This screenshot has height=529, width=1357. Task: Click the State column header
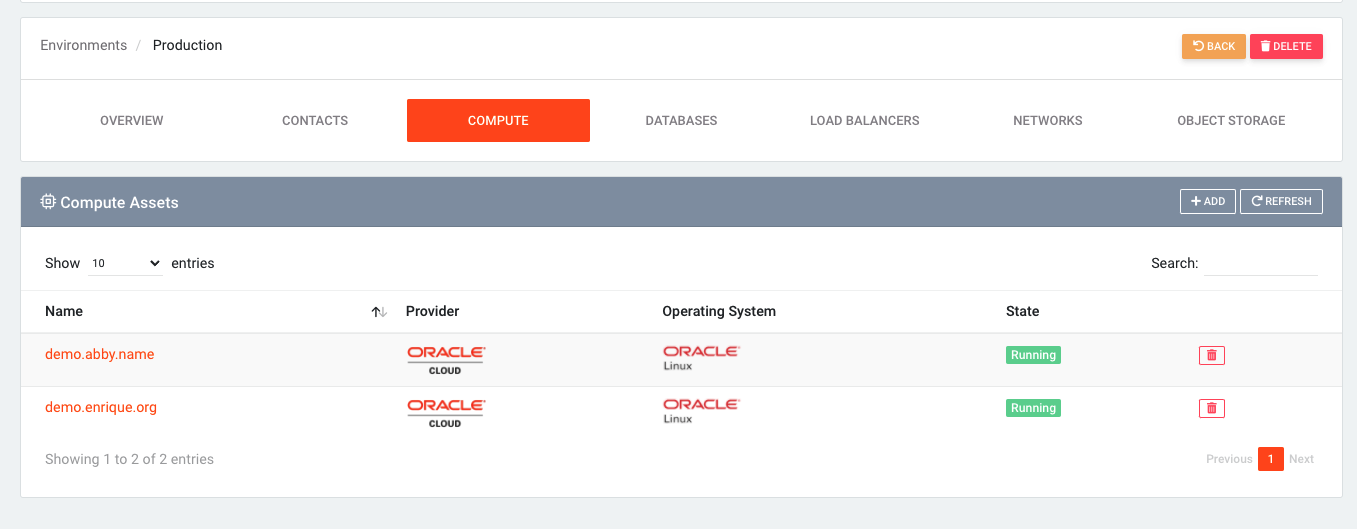[x=1022, y=311]
